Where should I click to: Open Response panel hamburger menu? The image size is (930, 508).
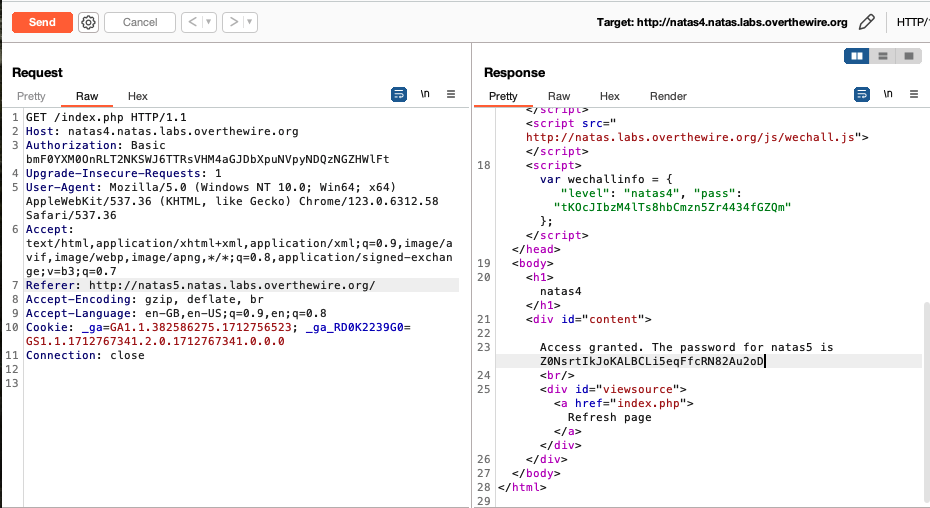point(914,94)
